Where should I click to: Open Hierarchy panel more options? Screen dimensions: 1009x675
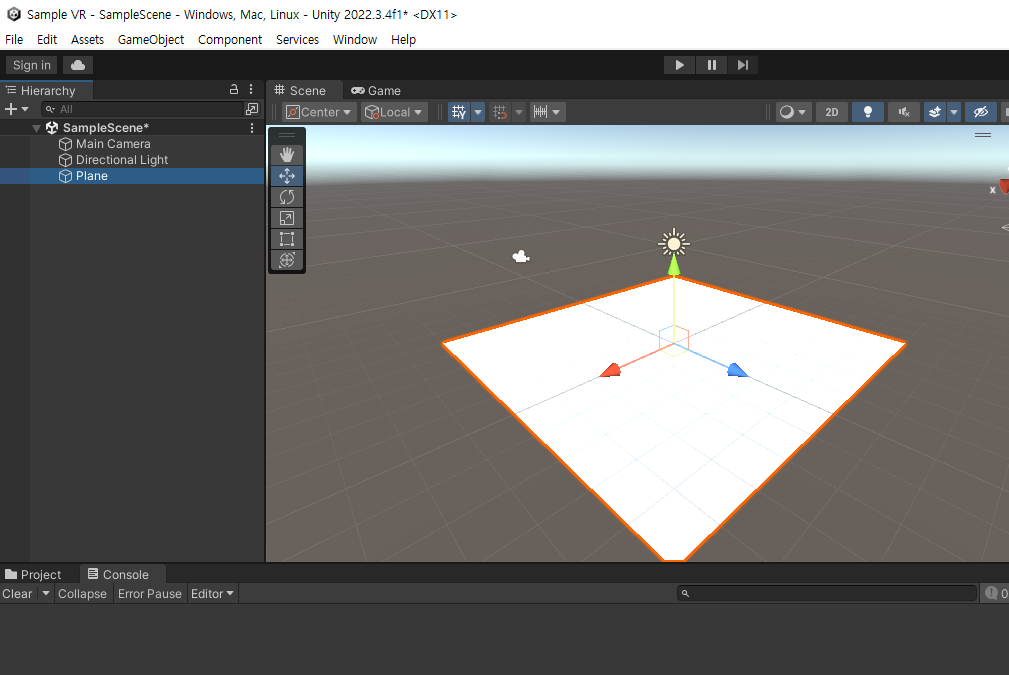251,89
